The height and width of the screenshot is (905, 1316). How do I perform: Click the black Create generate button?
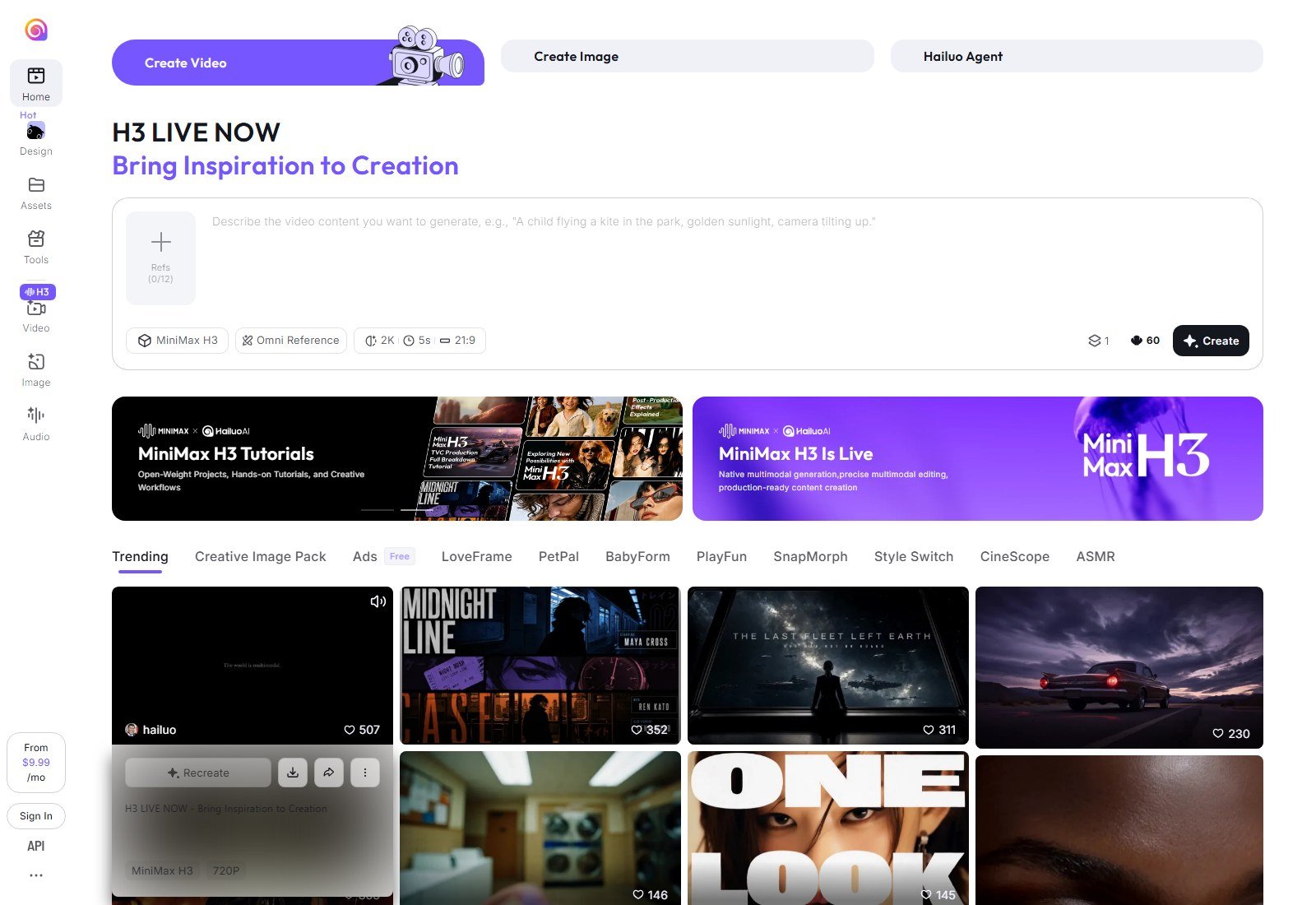(1211, 341)
